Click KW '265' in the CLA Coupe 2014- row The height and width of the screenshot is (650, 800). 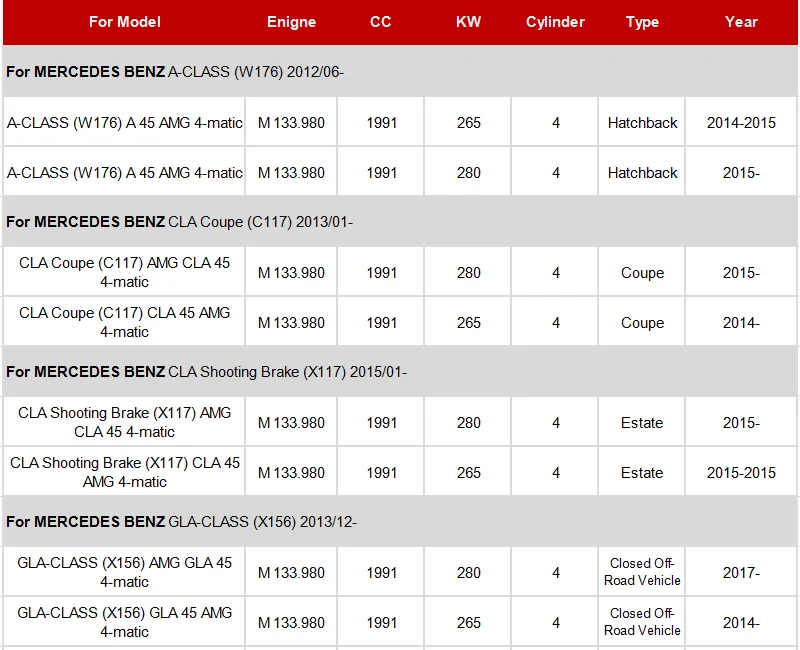click(468, 322)
